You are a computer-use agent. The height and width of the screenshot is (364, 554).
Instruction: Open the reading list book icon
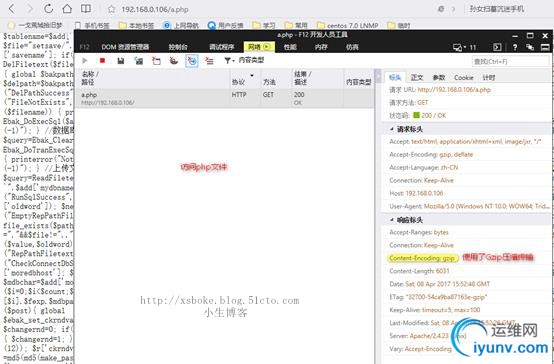click(86, 9)
